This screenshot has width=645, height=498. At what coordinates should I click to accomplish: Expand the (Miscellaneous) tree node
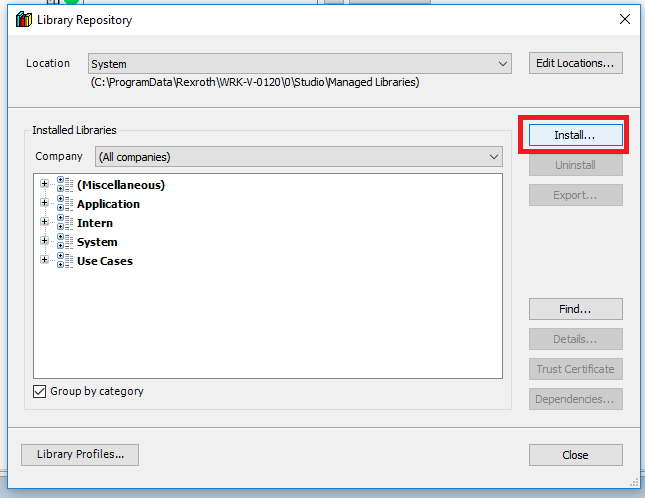pos(44,185)
